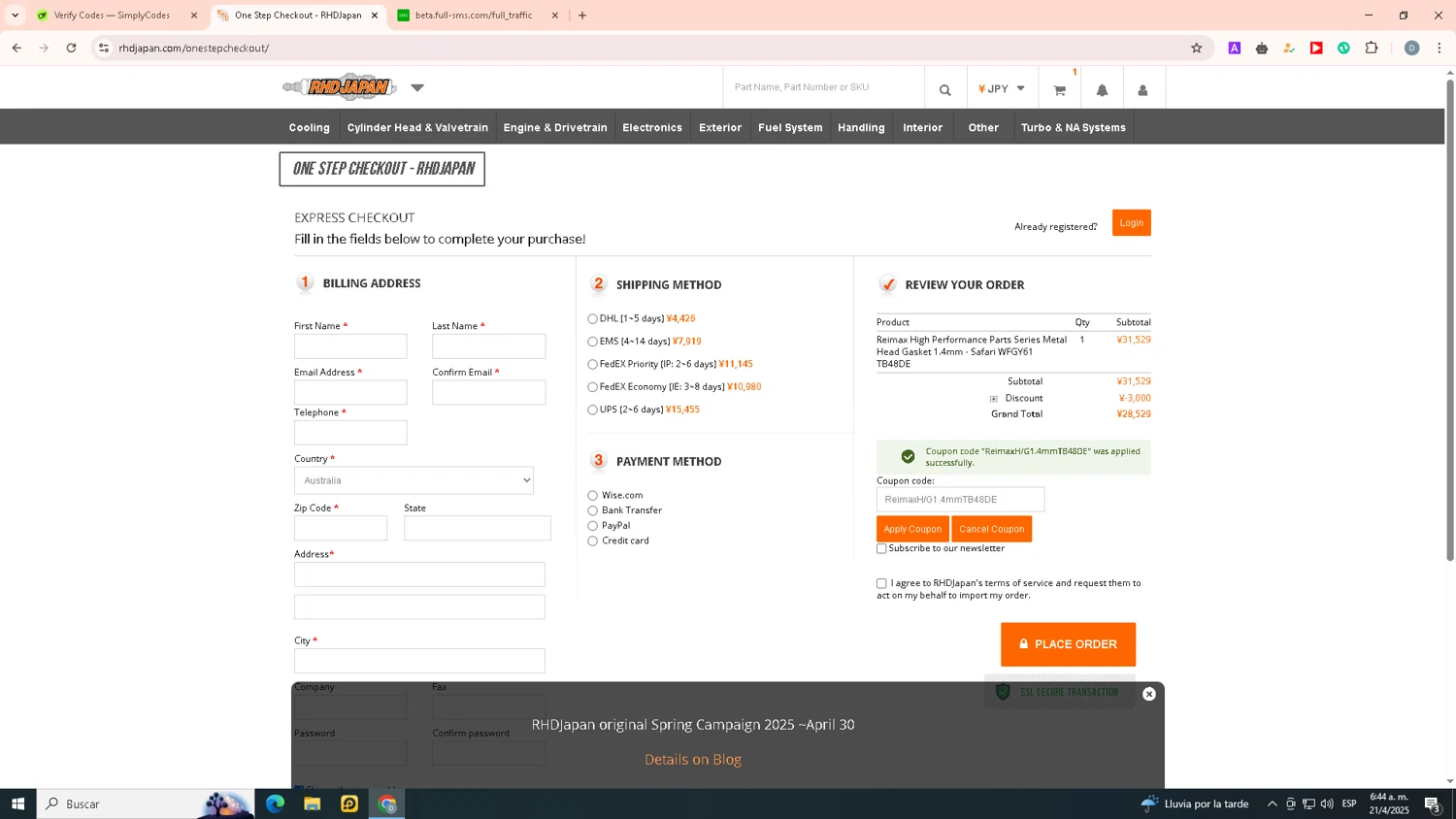Select UPS shipping option
Viewport: 1456px width, 819px height.
coord(592,409)
